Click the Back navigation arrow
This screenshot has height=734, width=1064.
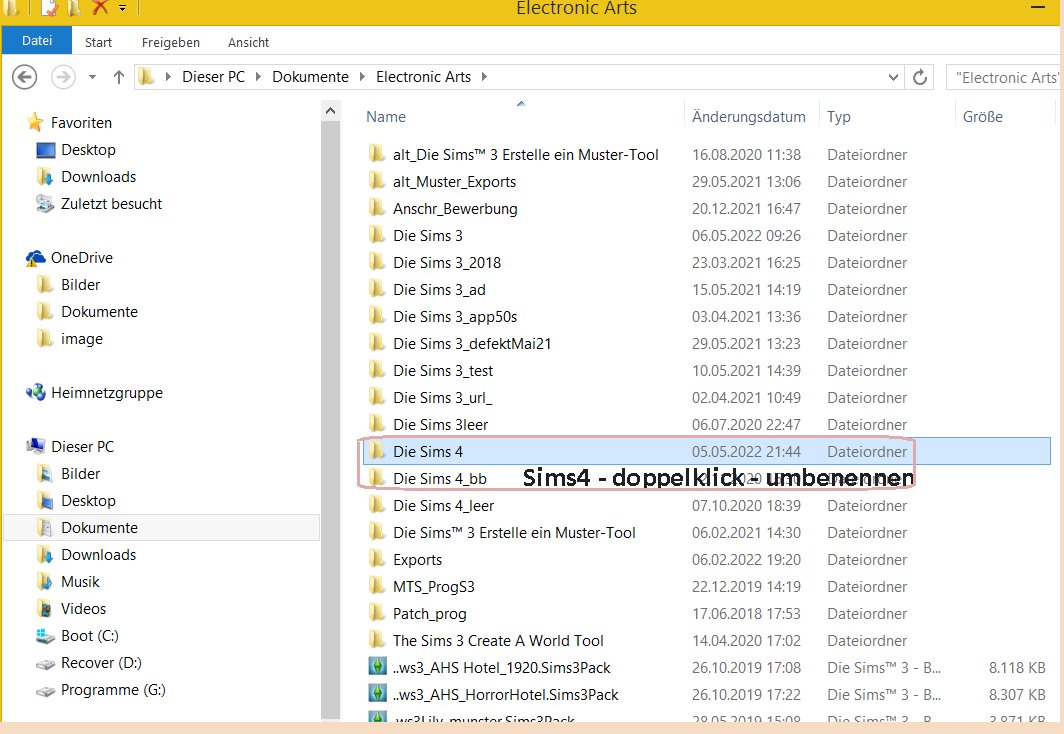24,77
